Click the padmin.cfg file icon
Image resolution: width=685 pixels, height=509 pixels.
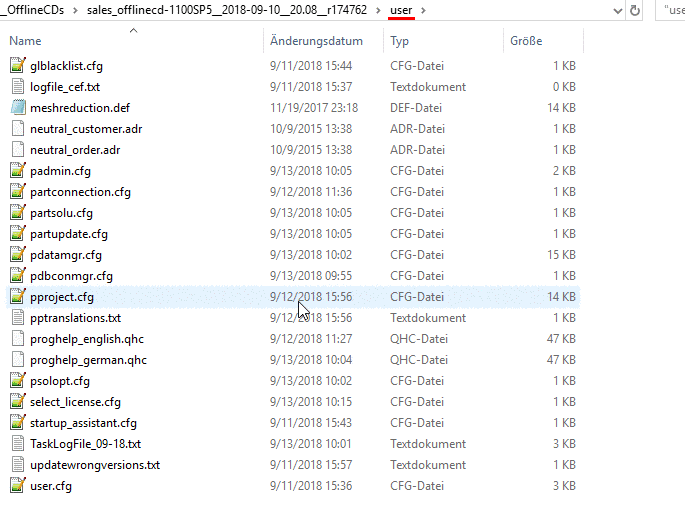[x=17, y=170]
